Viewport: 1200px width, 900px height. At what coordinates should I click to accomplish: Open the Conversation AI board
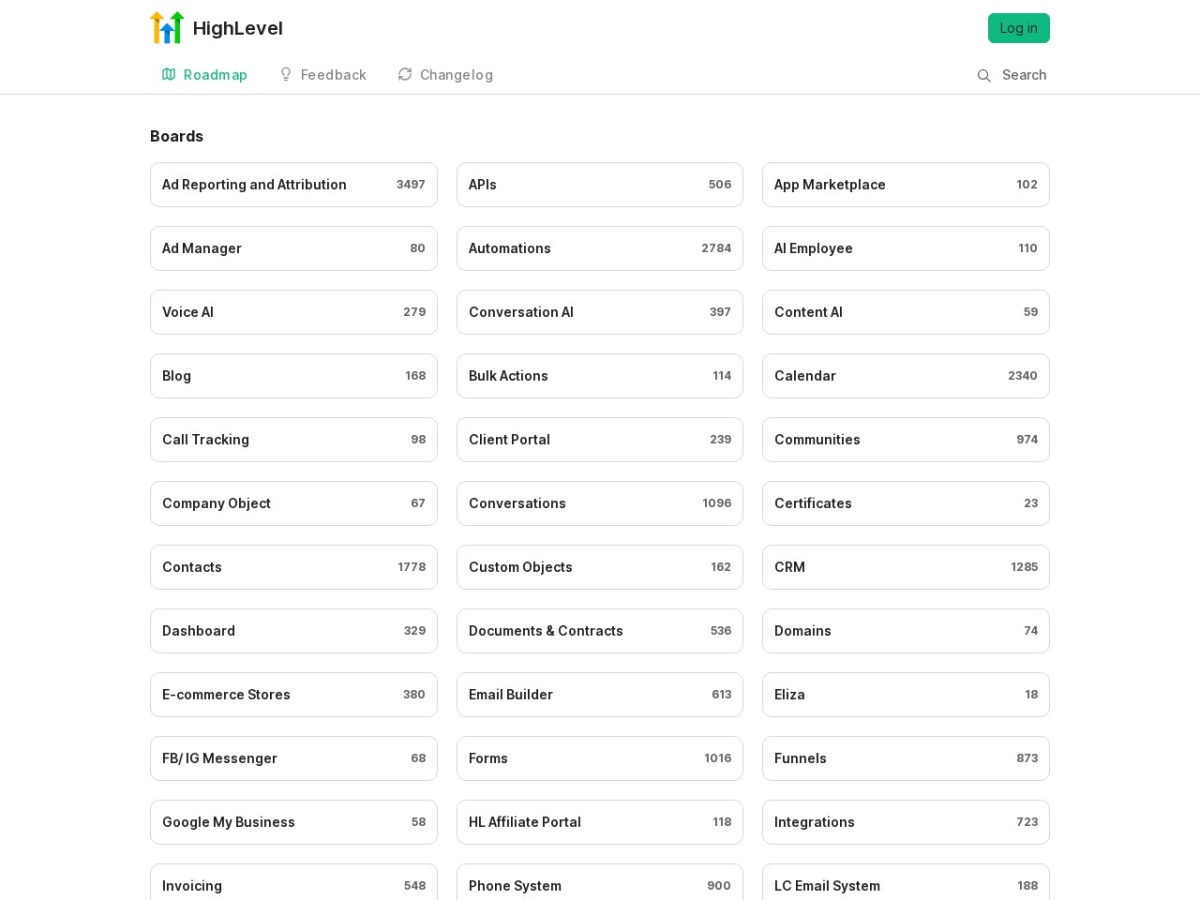pos(600,312)
